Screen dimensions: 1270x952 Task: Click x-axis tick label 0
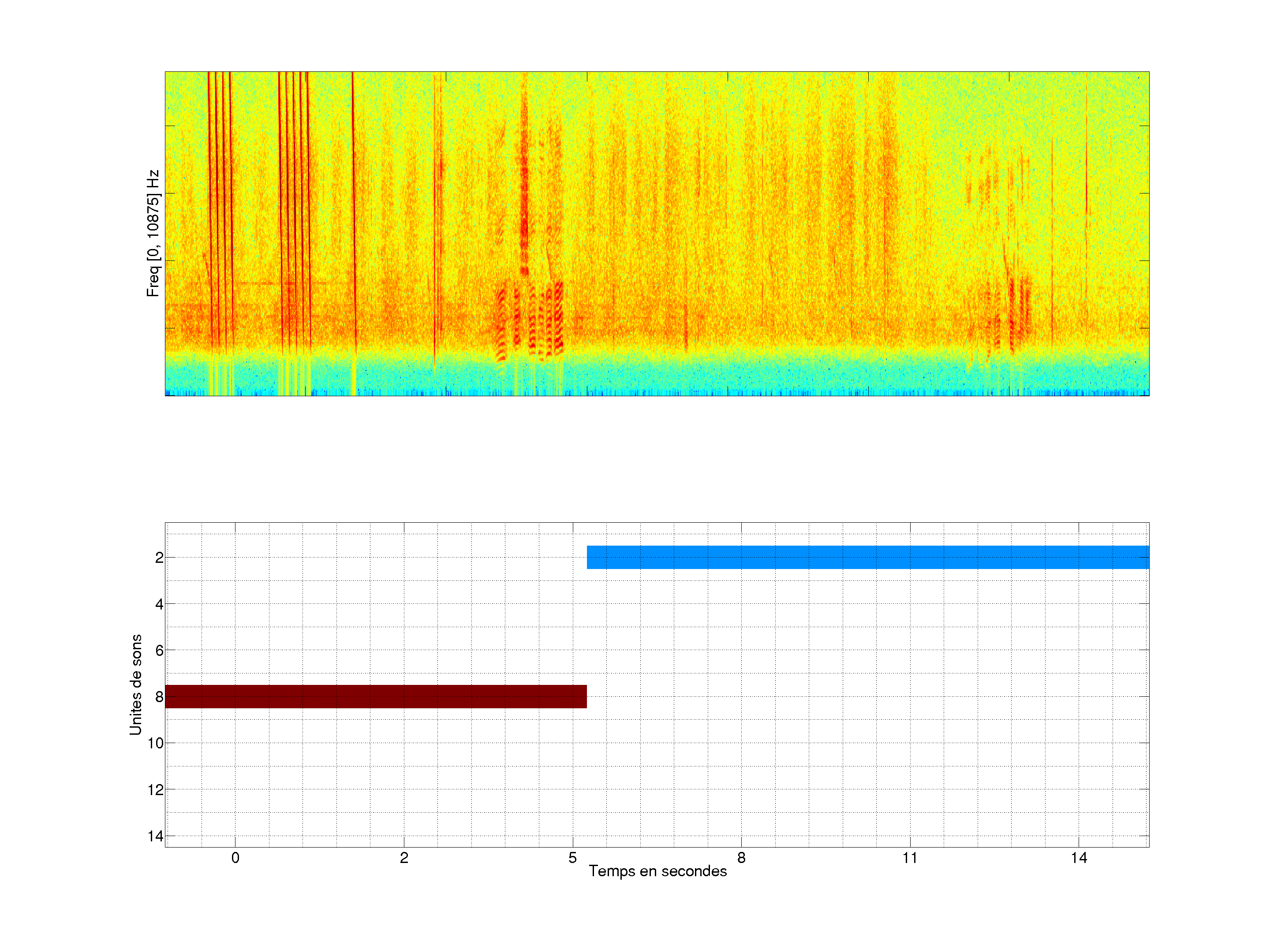(235, 858)
